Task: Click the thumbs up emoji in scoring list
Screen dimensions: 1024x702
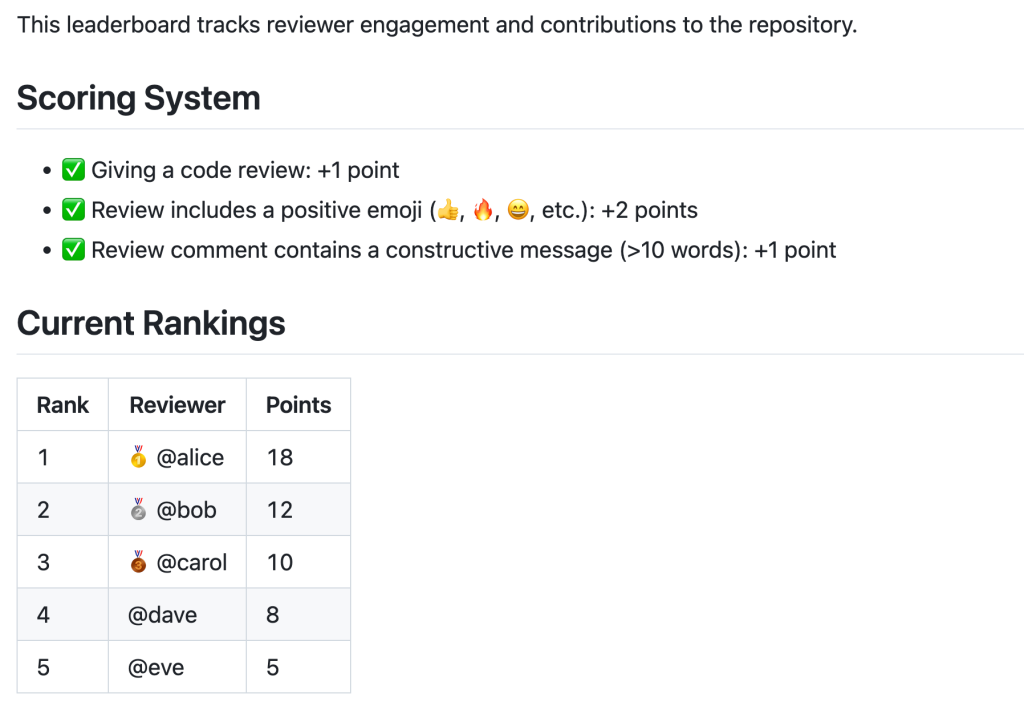Action: click(x=448, y=210)
